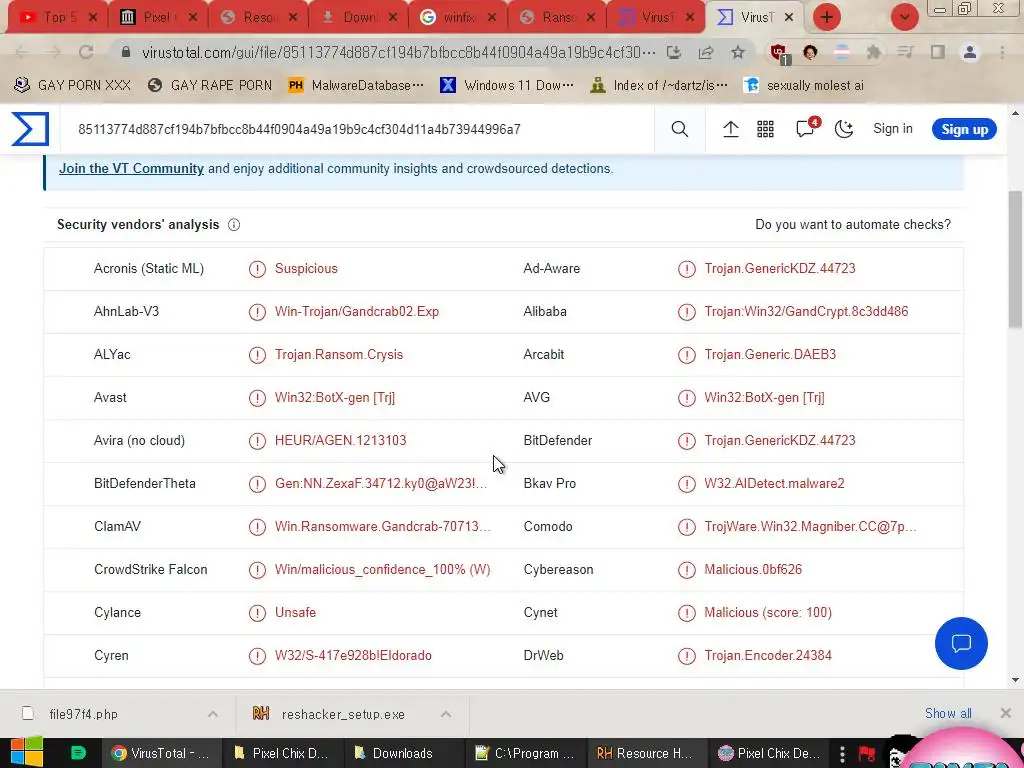
Task: Open the Index of /~dartz/is bookmark
Action: point(658,85)
